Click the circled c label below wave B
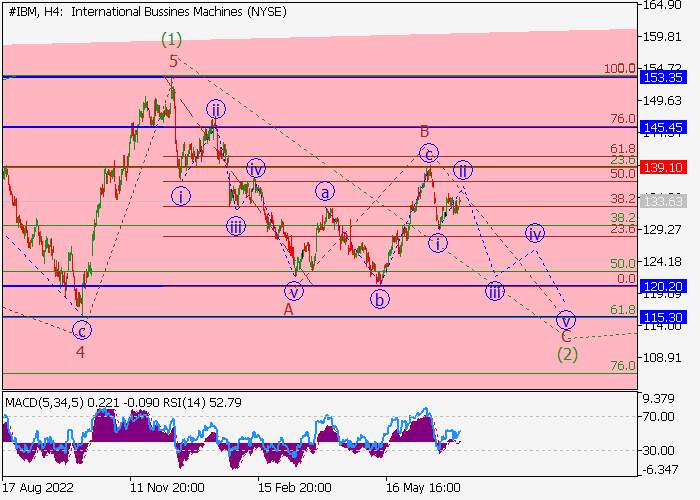The height and width of the screenshot is (500, 700). [x=429, y=154]
